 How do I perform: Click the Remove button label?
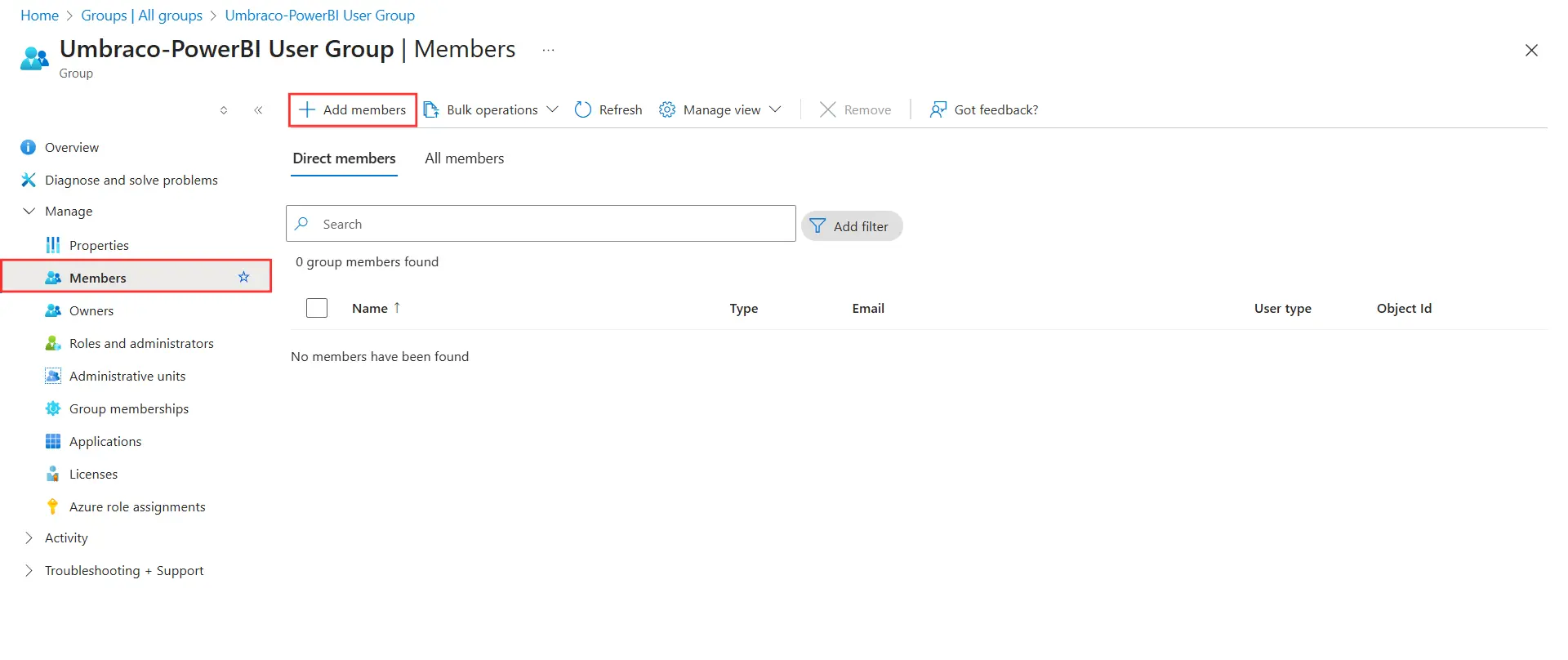click(x=867, y=109)
